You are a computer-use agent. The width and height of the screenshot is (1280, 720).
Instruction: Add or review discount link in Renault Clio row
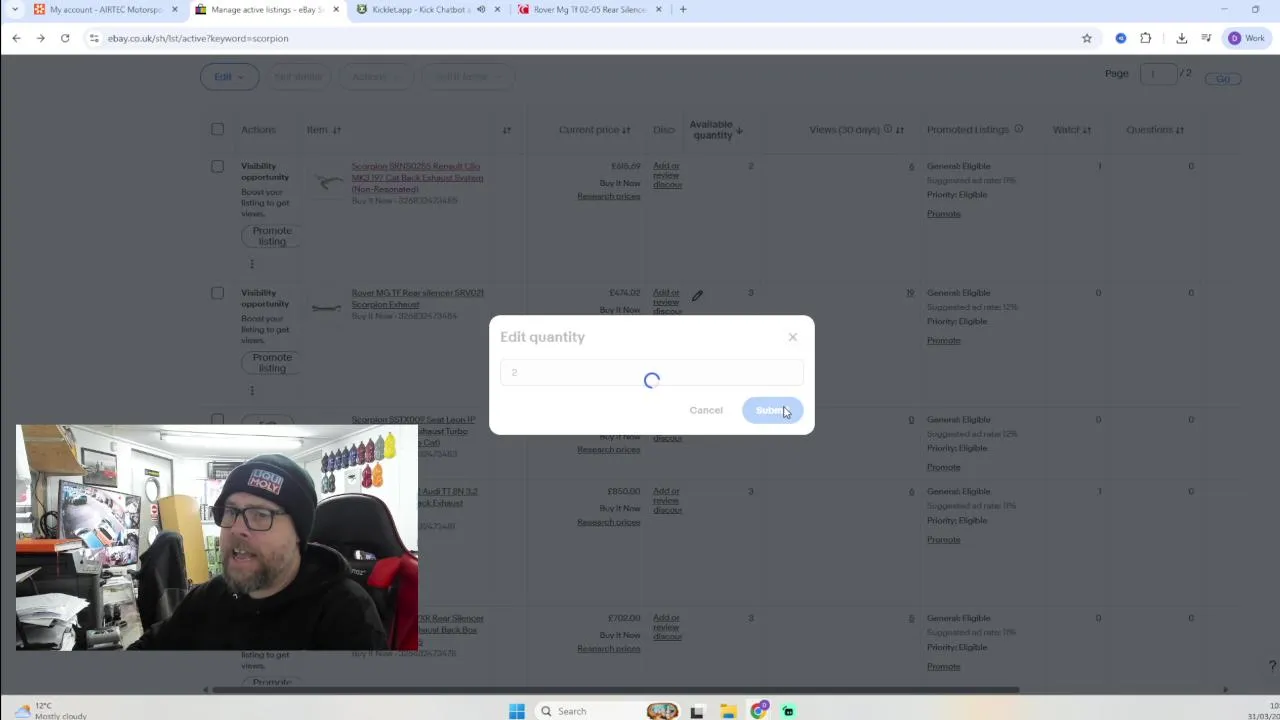click(667, 175)
